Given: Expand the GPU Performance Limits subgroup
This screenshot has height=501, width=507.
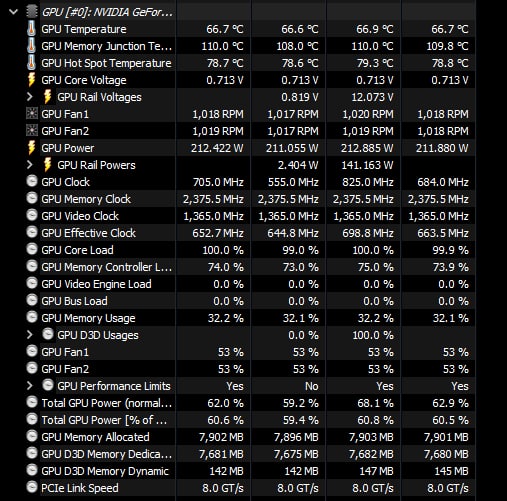Looking at the screenshot, I should point(30,386).
